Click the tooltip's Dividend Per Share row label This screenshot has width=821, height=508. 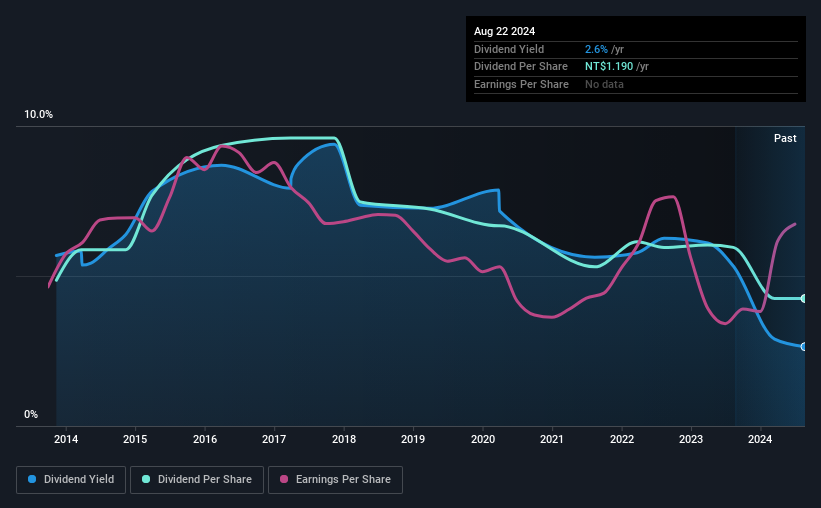(521, 67)
